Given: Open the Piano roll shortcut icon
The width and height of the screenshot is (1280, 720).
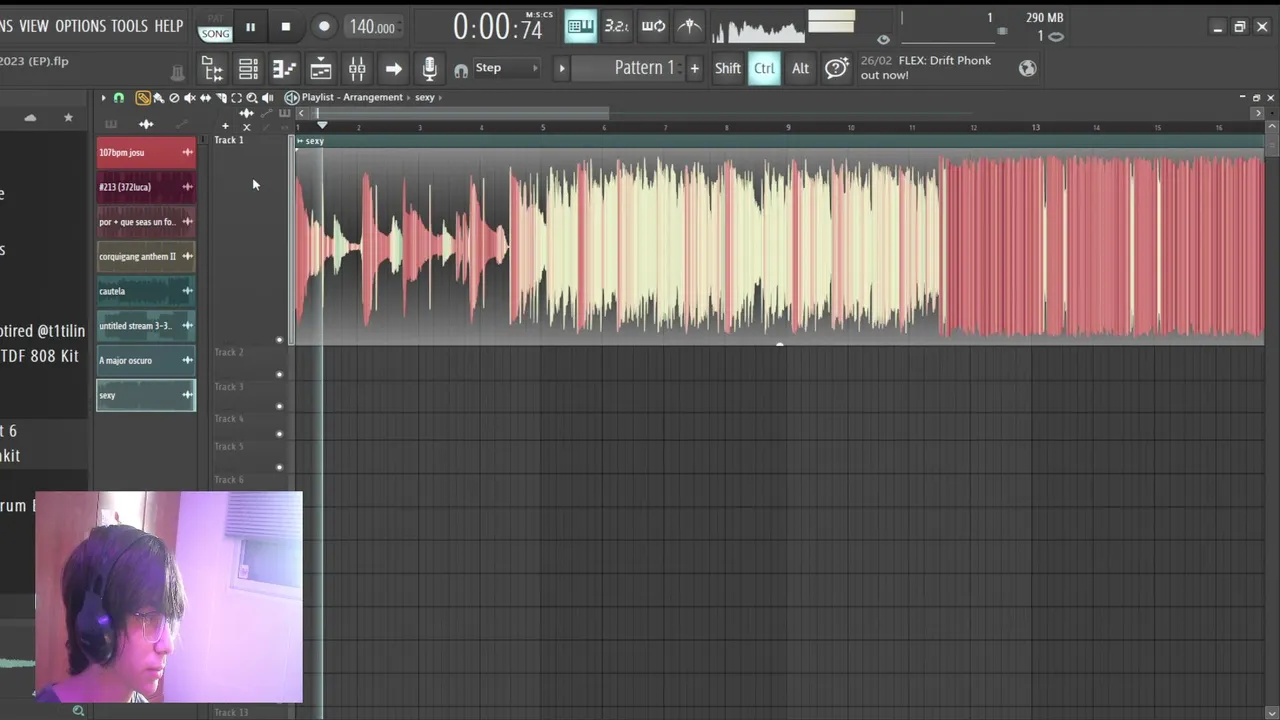Looking at the screenshot, I should click(x=284, y=69).
